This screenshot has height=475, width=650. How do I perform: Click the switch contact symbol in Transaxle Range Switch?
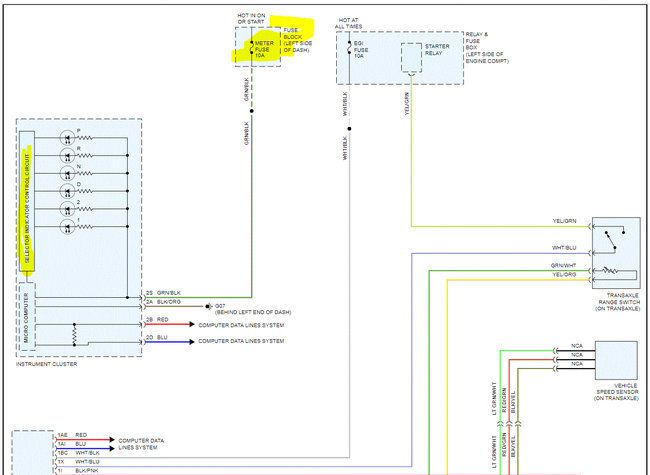pyautogui.click(x=614, y=239)
